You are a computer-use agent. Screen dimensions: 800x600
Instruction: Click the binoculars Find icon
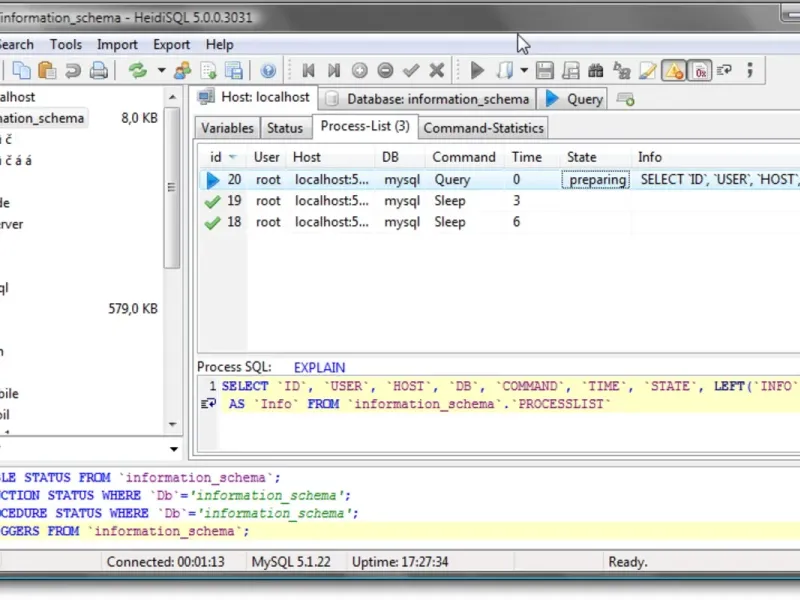pyautogui.click(x=595, y=70)
